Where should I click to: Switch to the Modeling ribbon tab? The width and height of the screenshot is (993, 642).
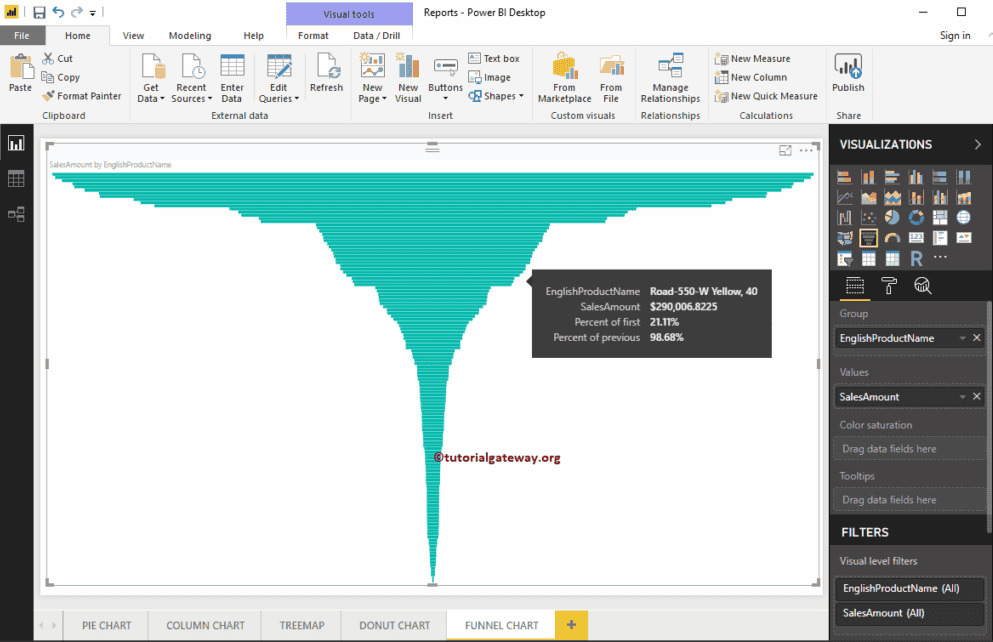click(x=190, y=35)
